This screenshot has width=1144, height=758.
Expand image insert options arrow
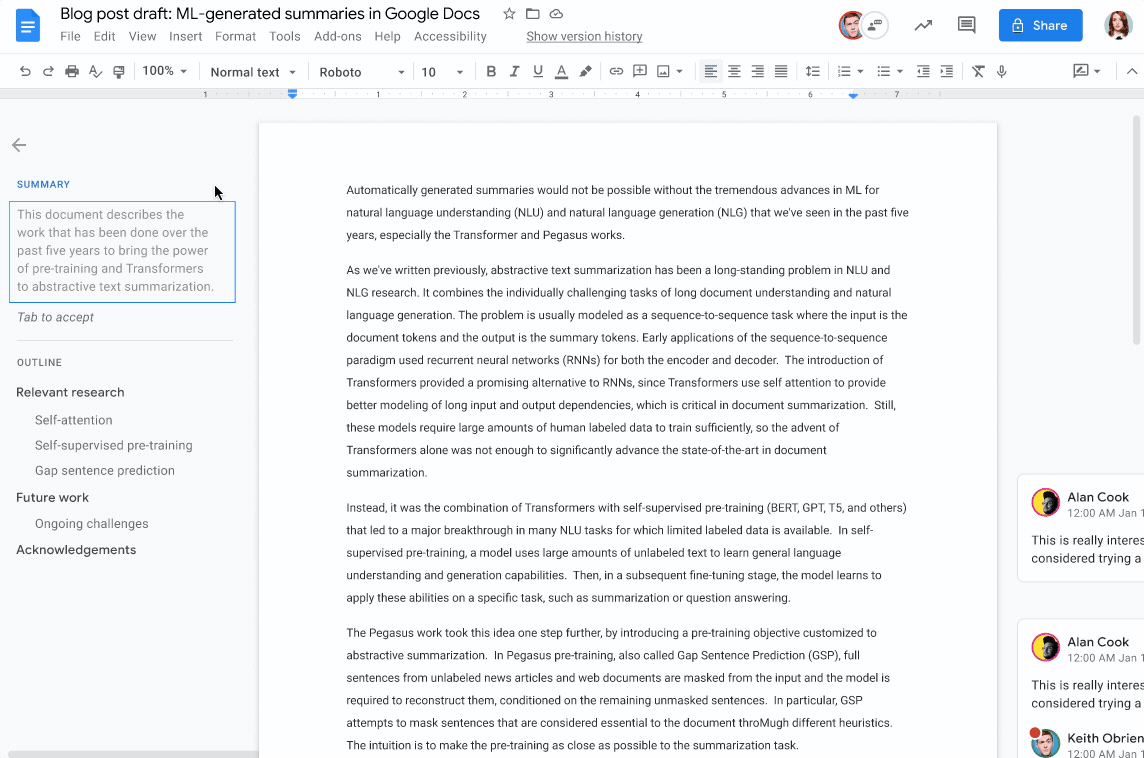679,71
